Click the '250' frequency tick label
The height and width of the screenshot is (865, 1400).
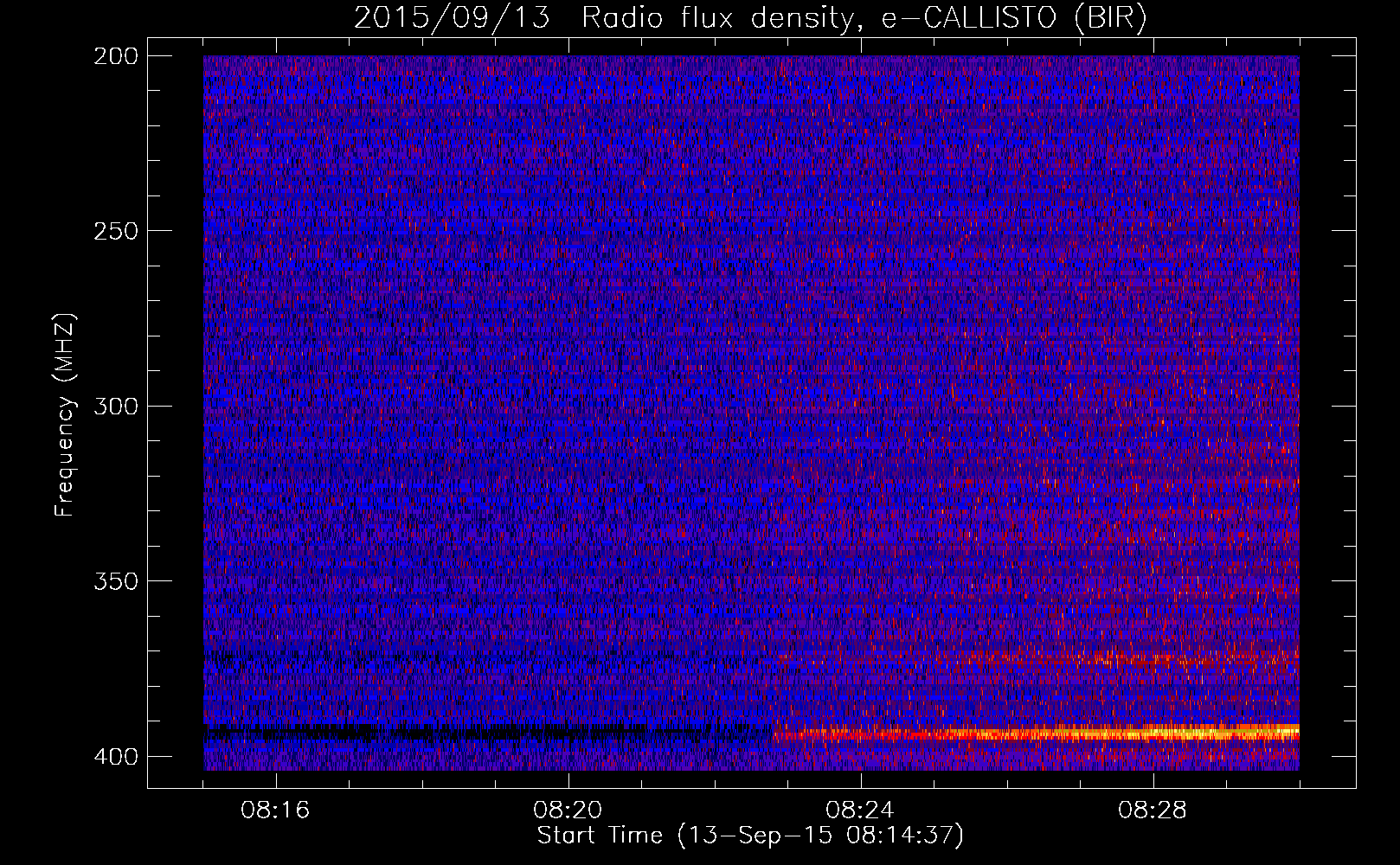(115, 231)
